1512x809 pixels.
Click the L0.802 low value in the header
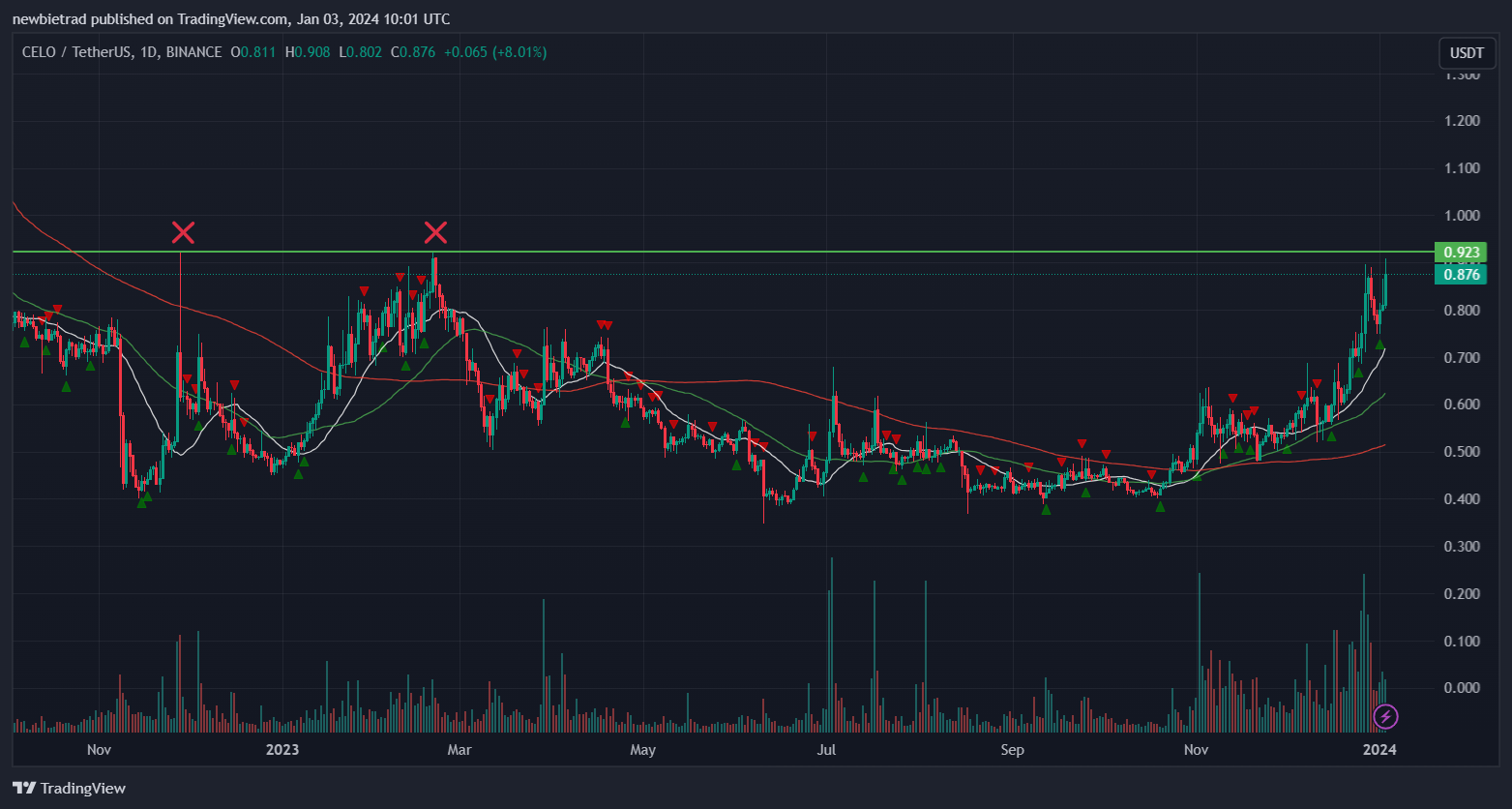point(359,52)
